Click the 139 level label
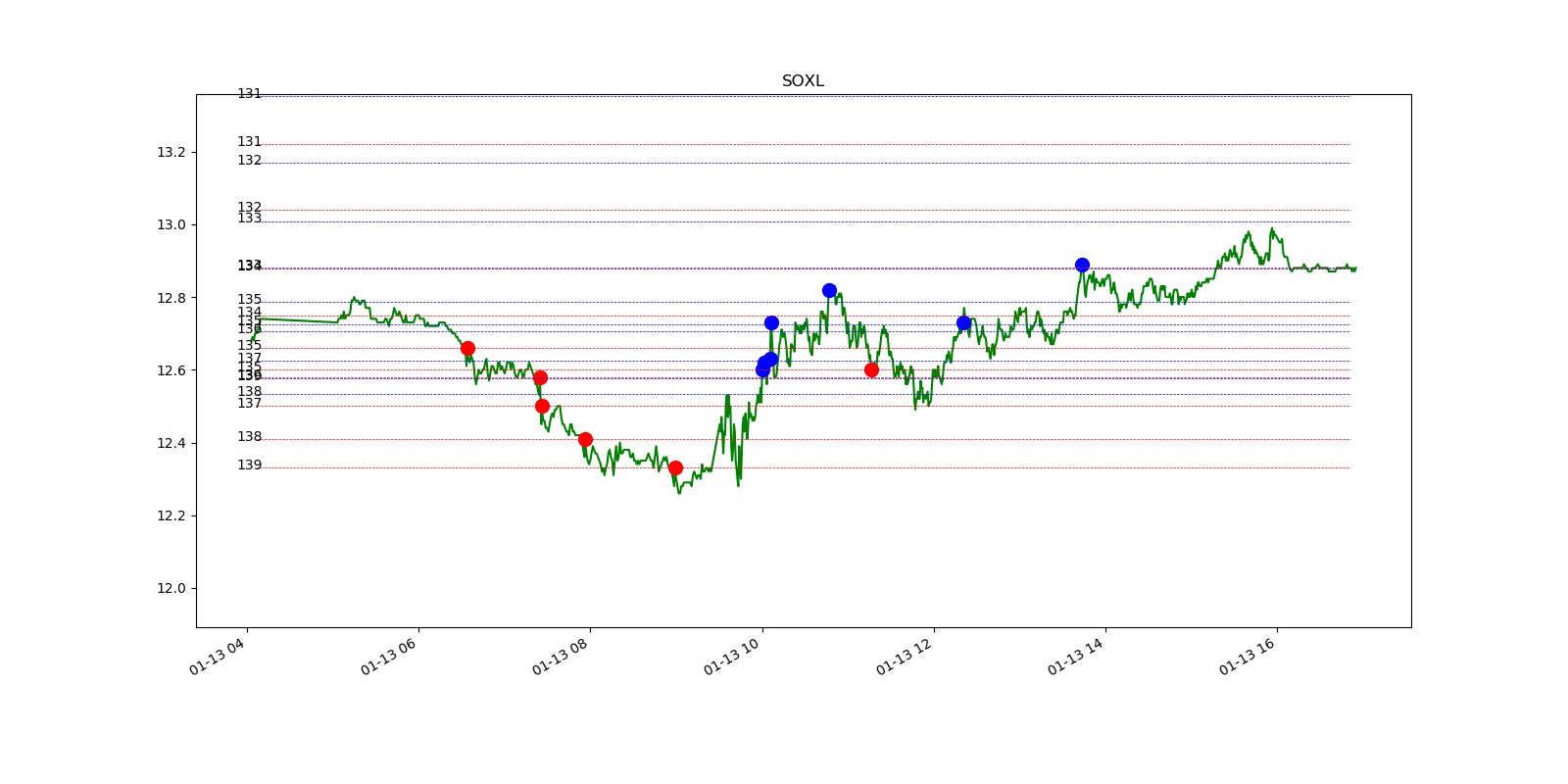This screenshot has width=1568, height=784. [250, 465]
